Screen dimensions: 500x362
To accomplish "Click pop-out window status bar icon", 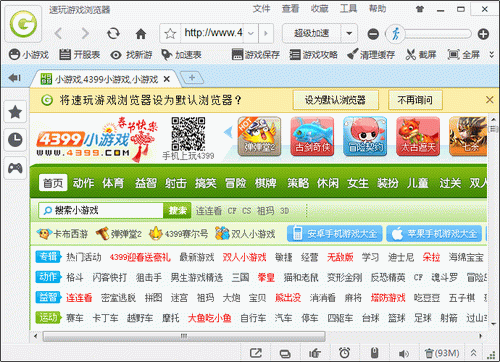I will (x=256, y=353).
